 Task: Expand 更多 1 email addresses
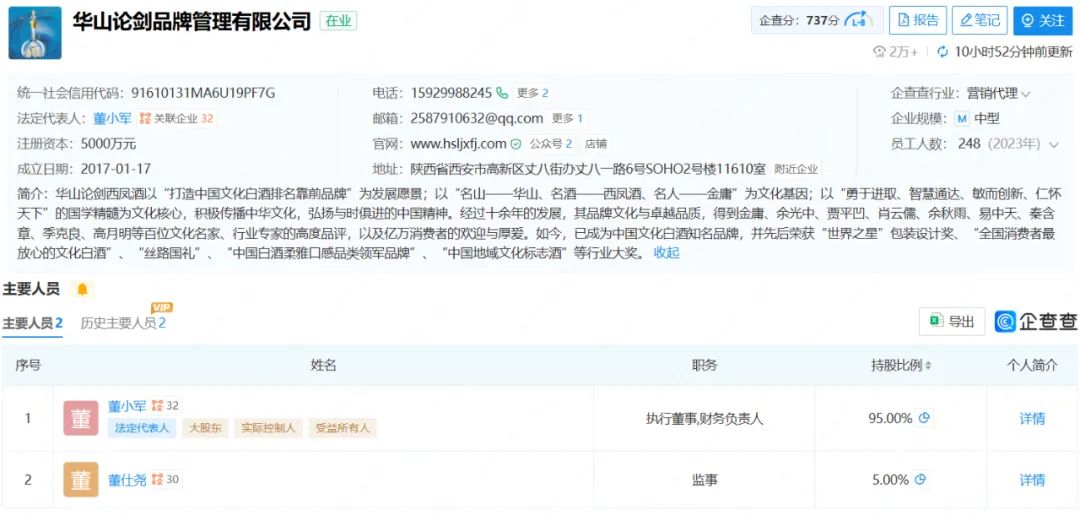(567, 118)
